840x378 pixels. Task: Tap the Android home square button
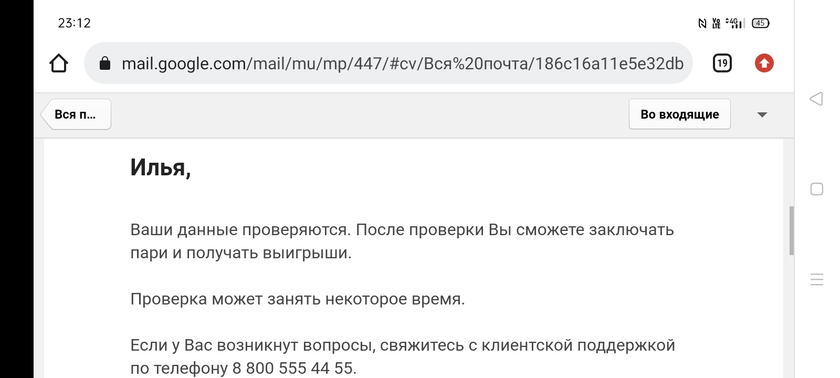[816, 189]
